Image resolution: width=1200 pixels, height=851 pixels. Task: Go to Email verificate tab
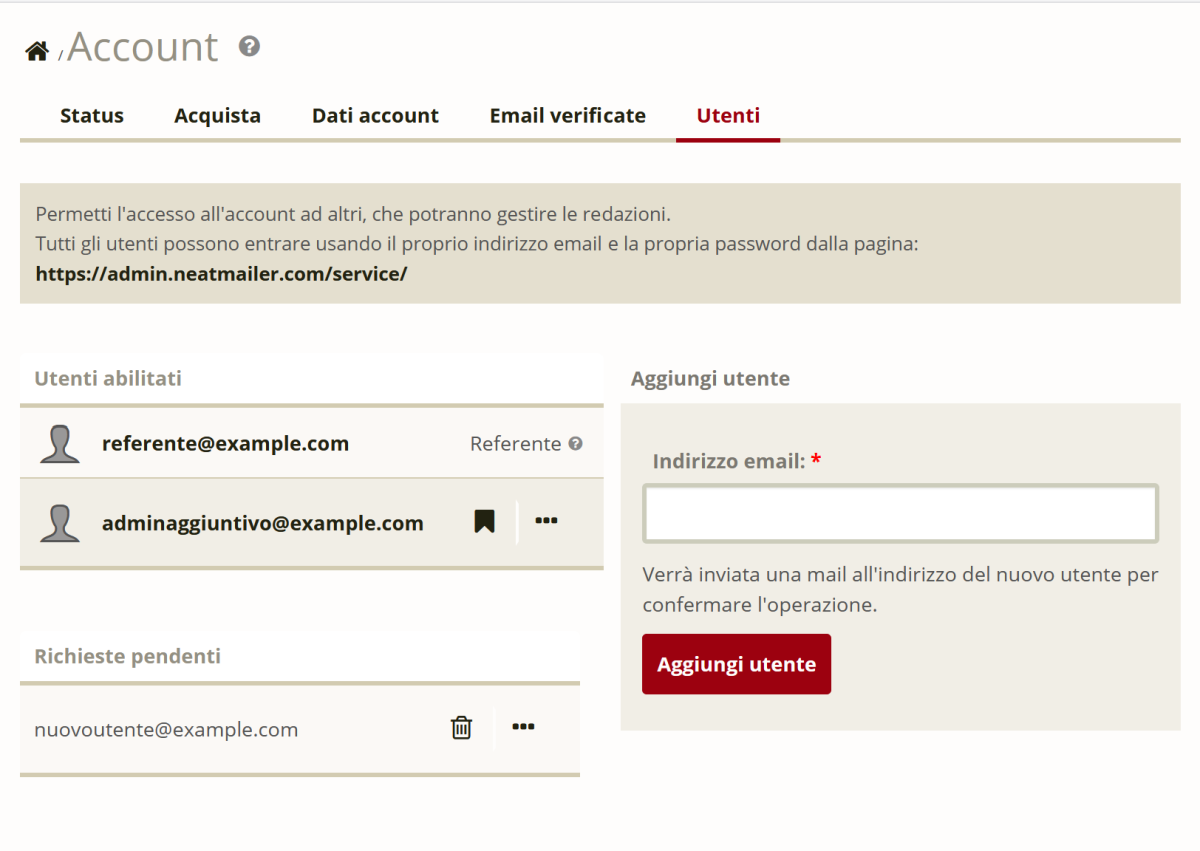(x=567, y=116)
